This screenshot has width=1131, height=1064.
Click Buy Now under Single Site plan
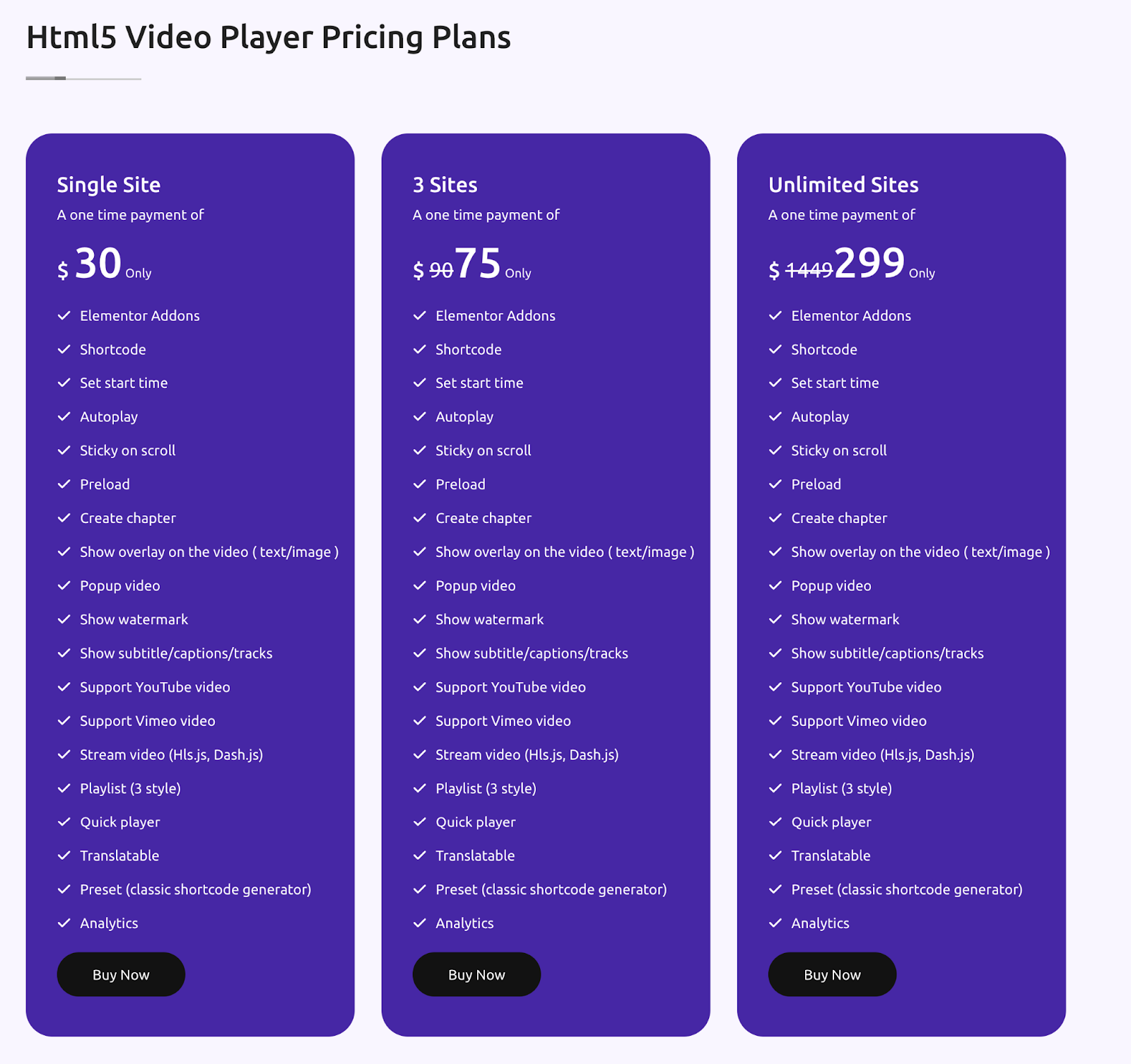pos(121,974)
